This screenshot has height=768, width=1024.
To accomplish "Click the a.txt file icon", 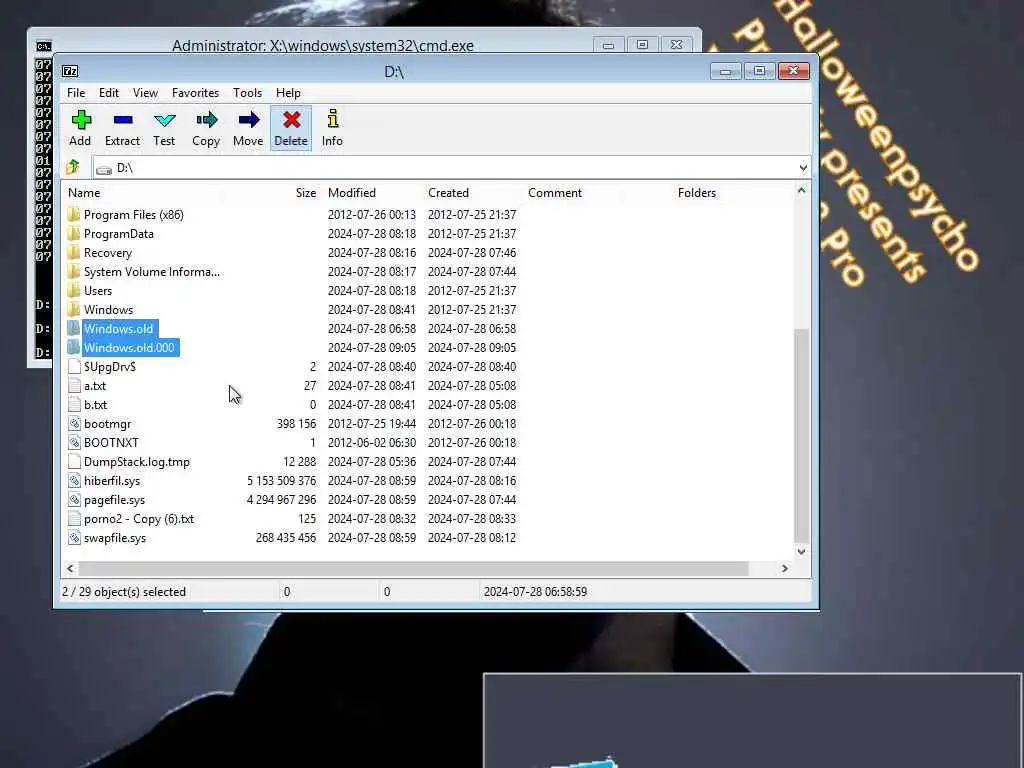I will [x=74, y=385].
